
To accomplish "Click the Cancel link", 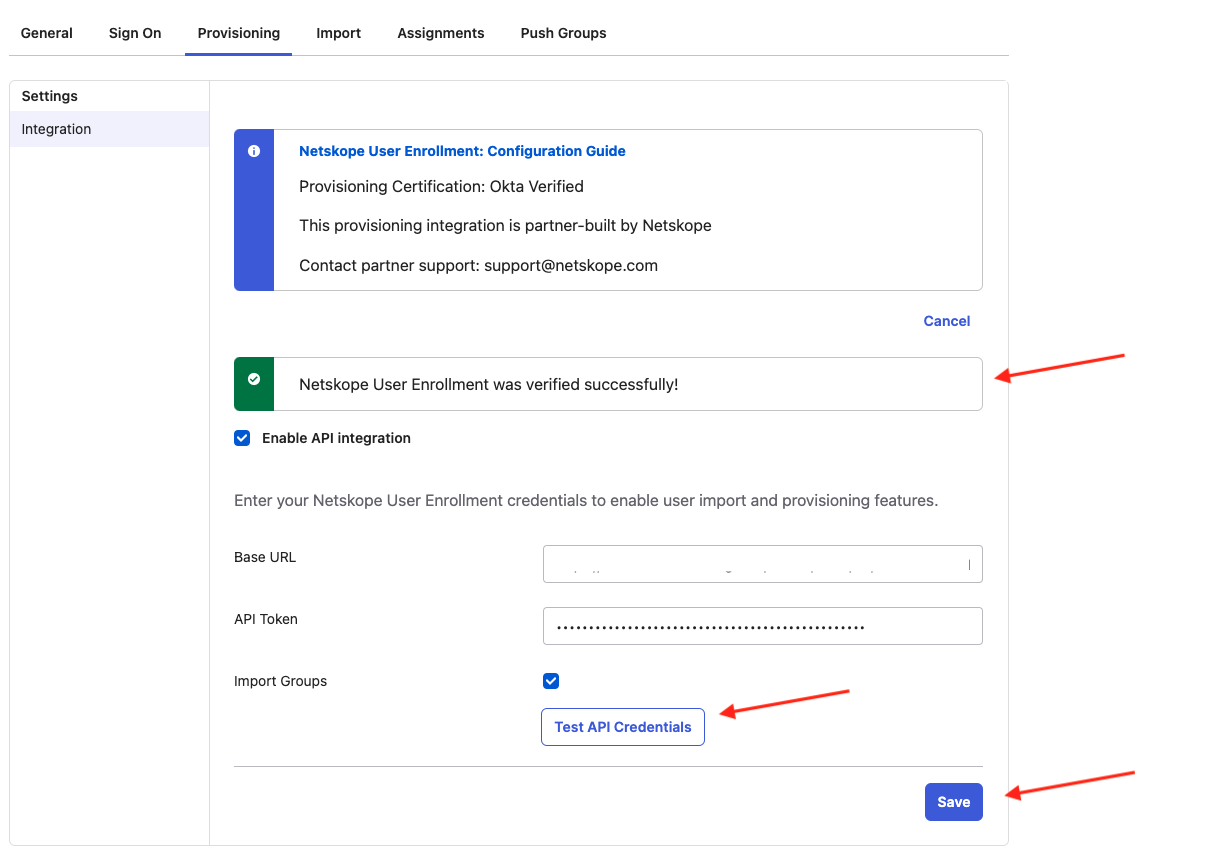I will tap(947, 321).
